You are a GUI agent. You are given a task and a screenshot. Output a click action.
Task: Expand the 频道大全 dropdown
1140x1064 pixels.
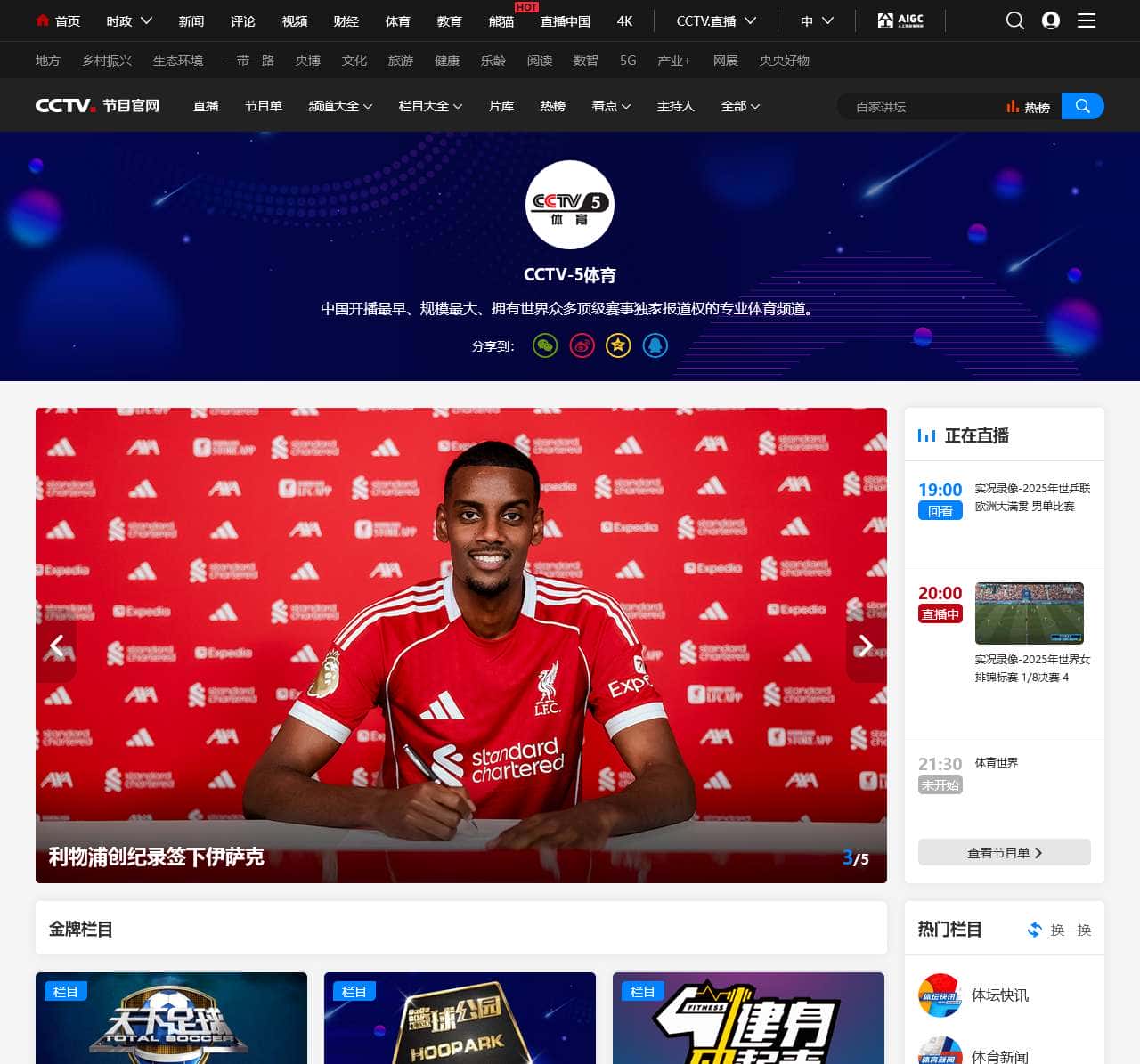[x=340, y=106]
